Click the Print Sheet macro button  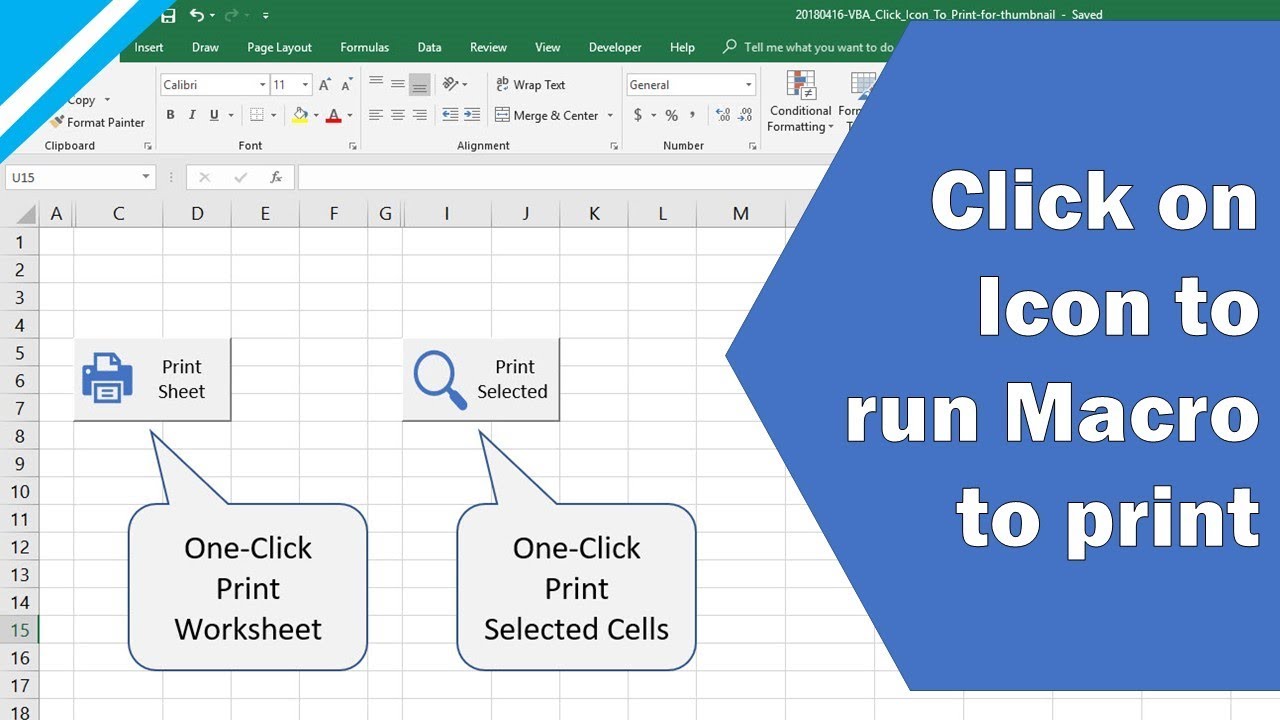coord(152,380)
